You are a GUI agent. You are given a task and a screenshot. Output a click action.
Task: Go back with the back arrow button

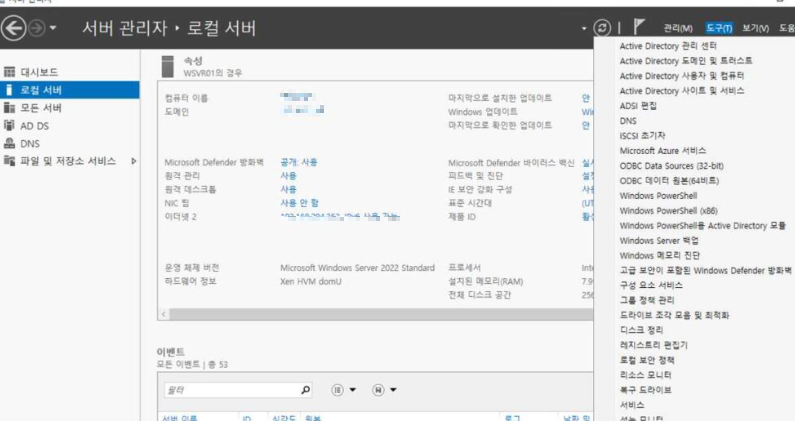click(x=13, y=28)
